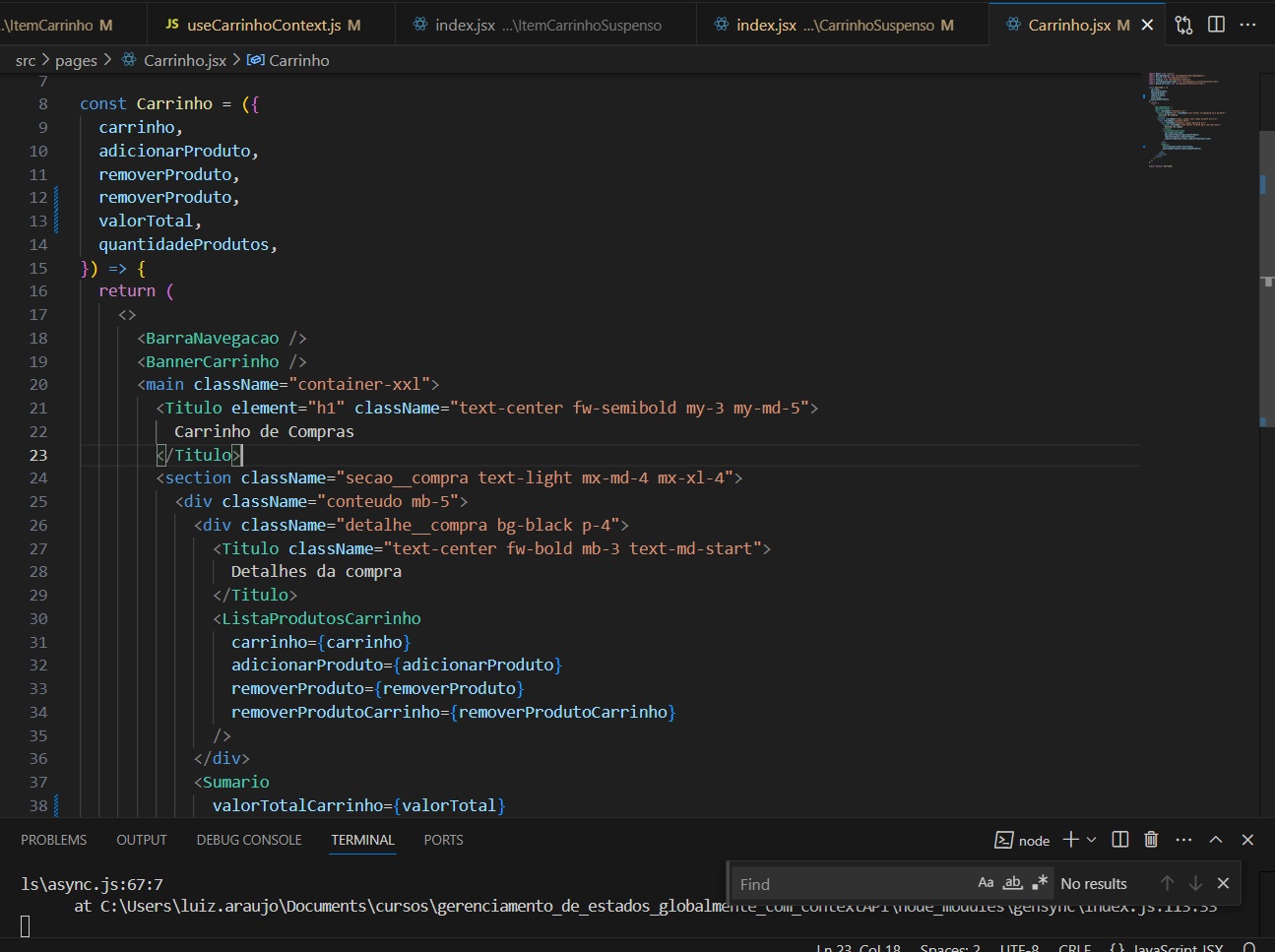The width and height of the screenshot is (1275, 952).
Task: Click the return keyword on line 16
Action: 127,290
